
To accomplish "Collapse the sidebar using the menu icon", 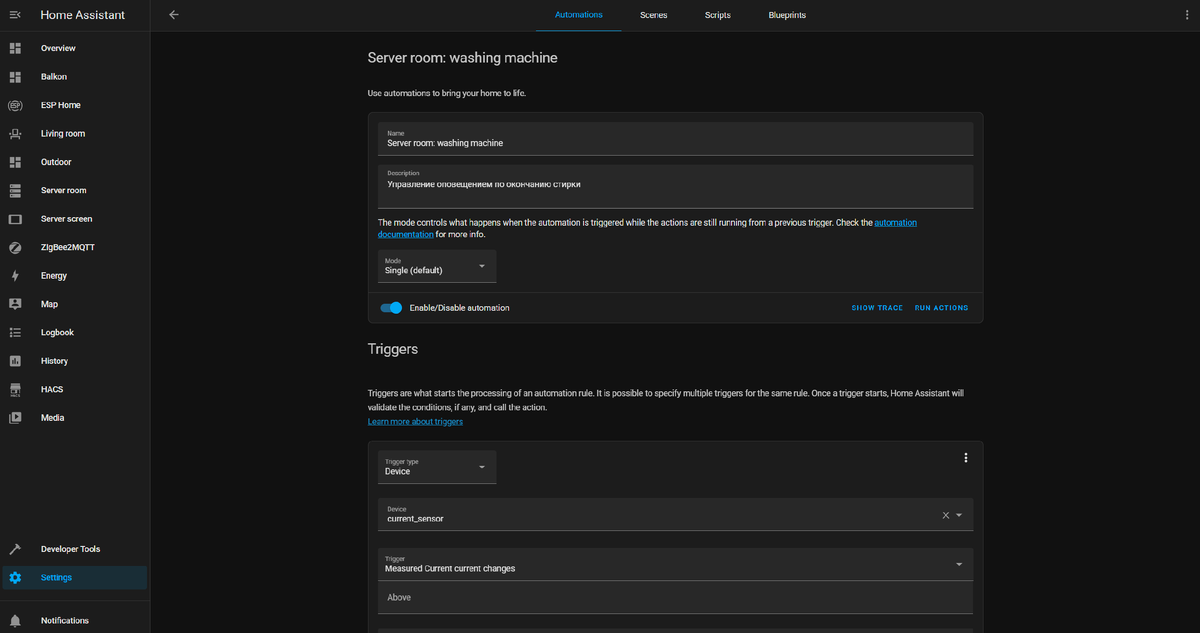I will pyautogui.click(x=15, y=15).
